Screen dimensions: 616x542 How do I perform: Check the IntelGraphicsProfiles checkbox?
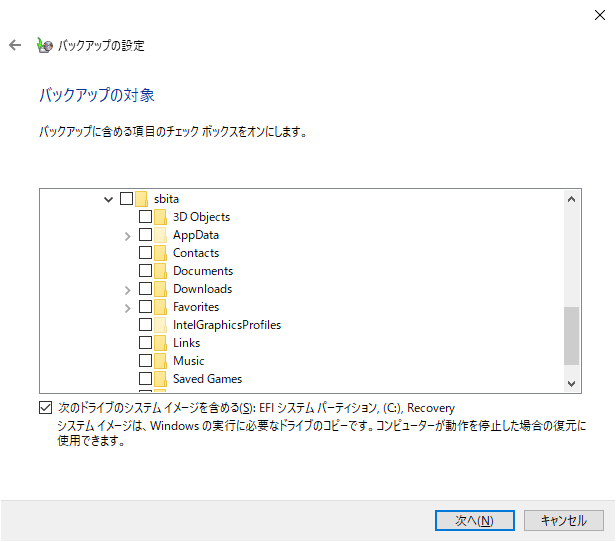[x=145, y=325]
